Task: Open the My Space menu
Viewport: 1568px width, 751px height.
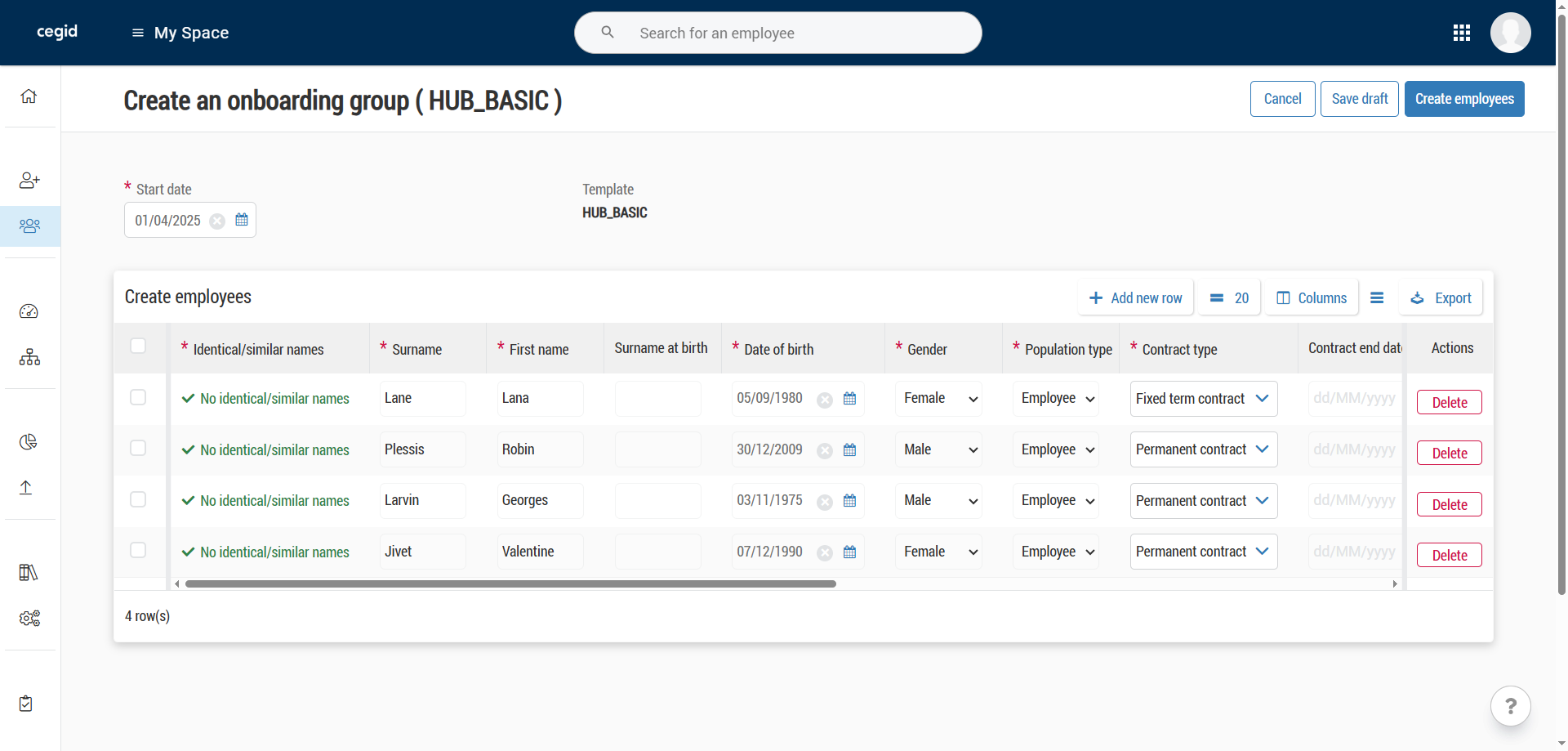Action: pos(180,33)
